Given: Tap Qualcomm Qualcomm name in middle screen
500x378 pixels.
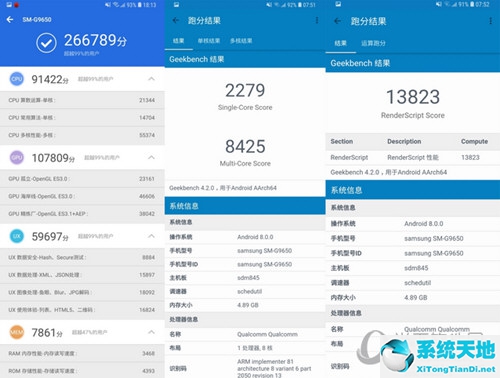Looking at the screenshot, I should (x=267, y=334).
